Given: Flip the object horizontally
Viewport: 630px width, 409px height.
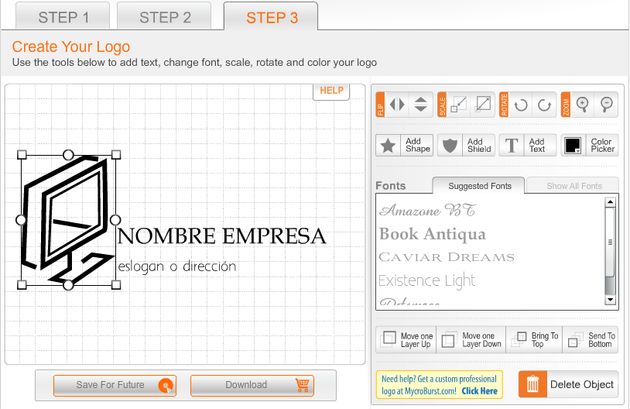Looking at the screenshot, I should 398,104.
